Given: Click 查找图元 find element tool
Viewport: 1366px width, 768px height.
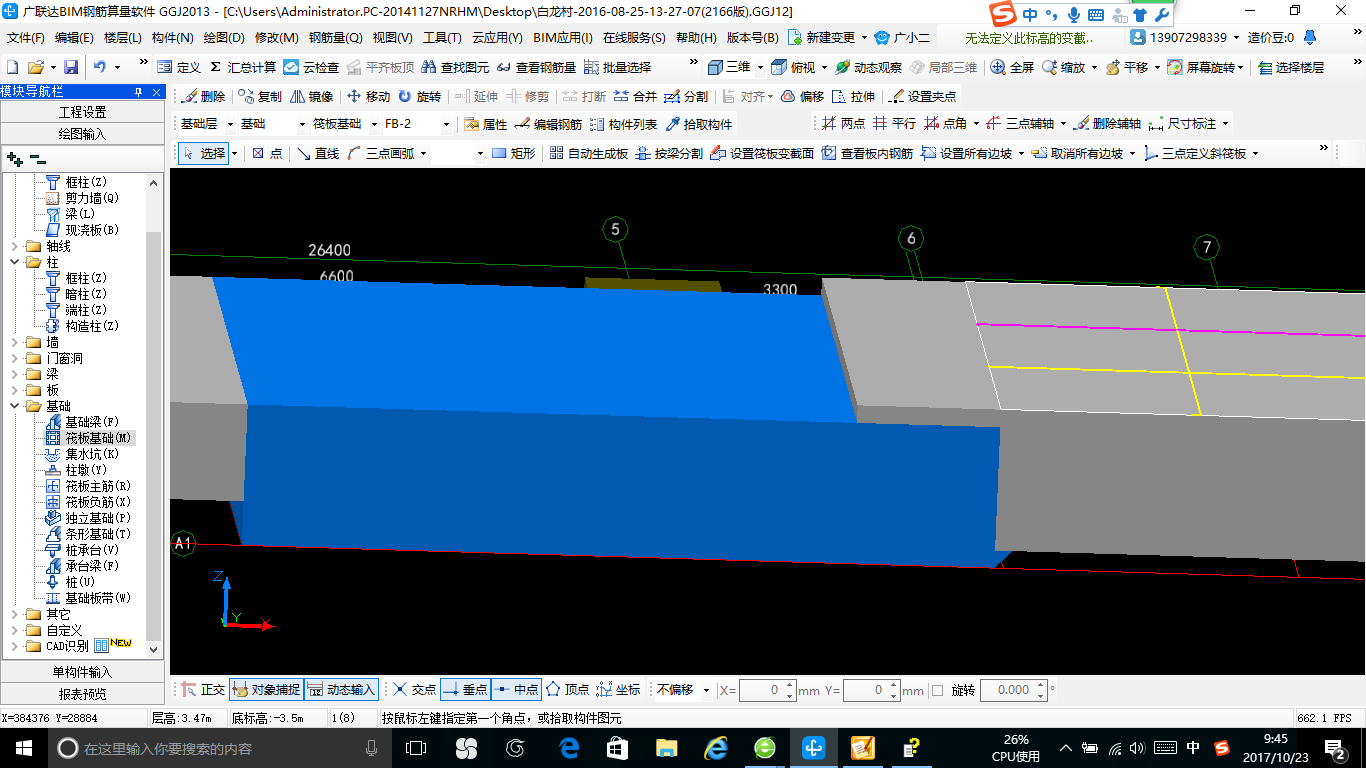Looking at the screenshot, I should click(455, 67).
